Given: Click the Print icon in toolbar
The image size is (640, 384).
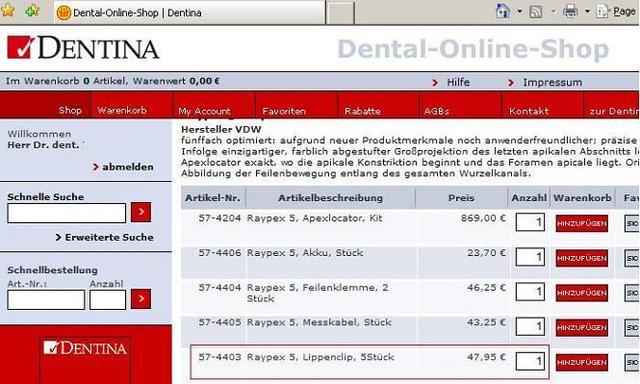Looking at the screenshot, I should (570, 11).
